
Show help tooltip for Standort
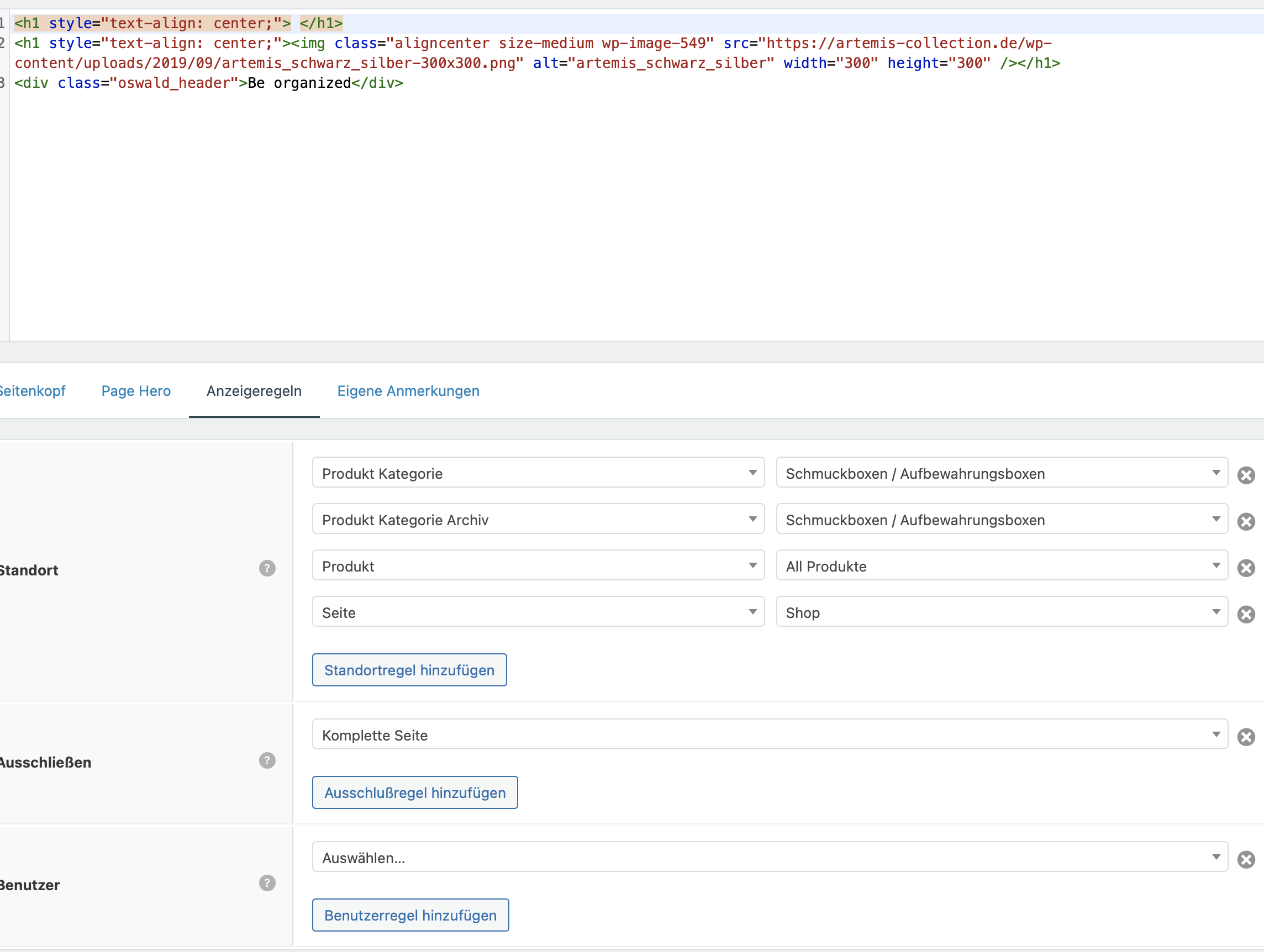pos(267,568)
